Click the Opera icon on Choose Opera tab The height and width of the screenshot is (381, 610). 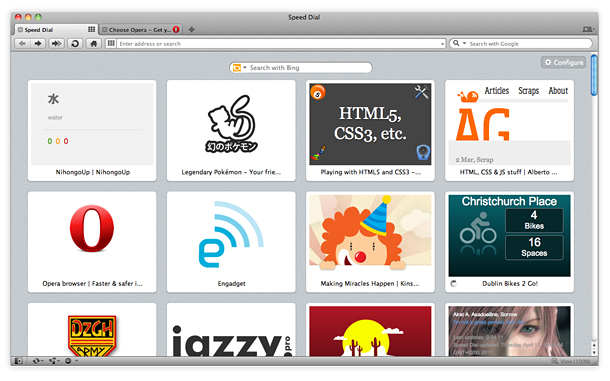pyautogui.click(x=176, y=30)
